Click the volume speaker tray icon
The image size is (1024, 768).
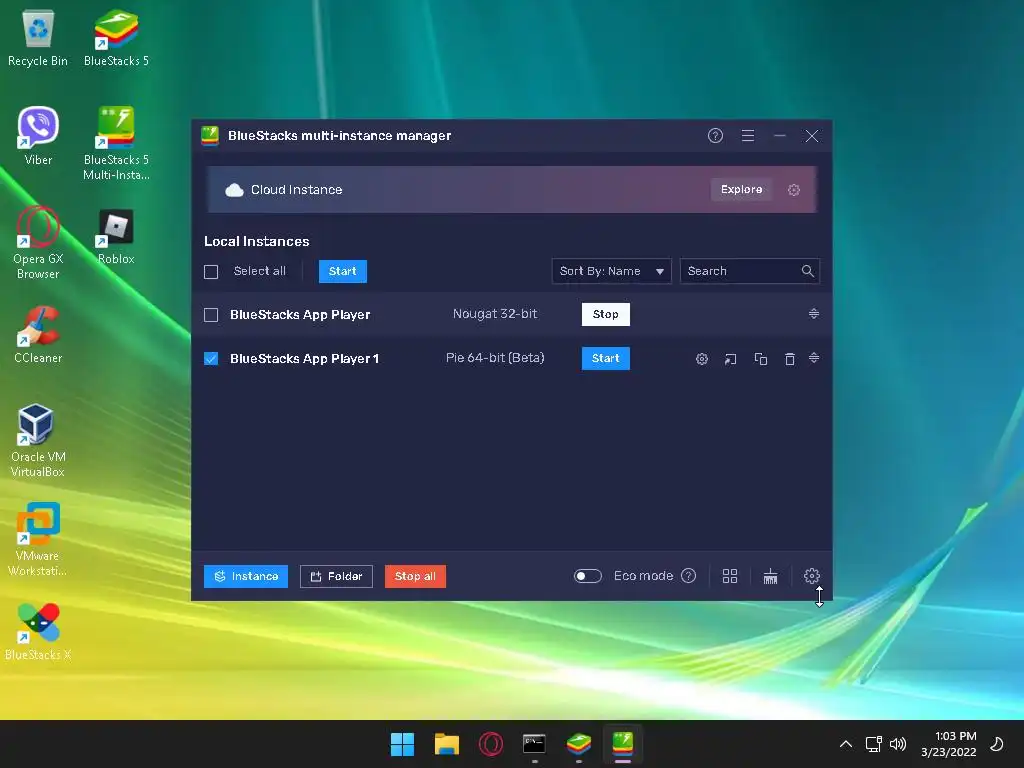pos(898,744)
